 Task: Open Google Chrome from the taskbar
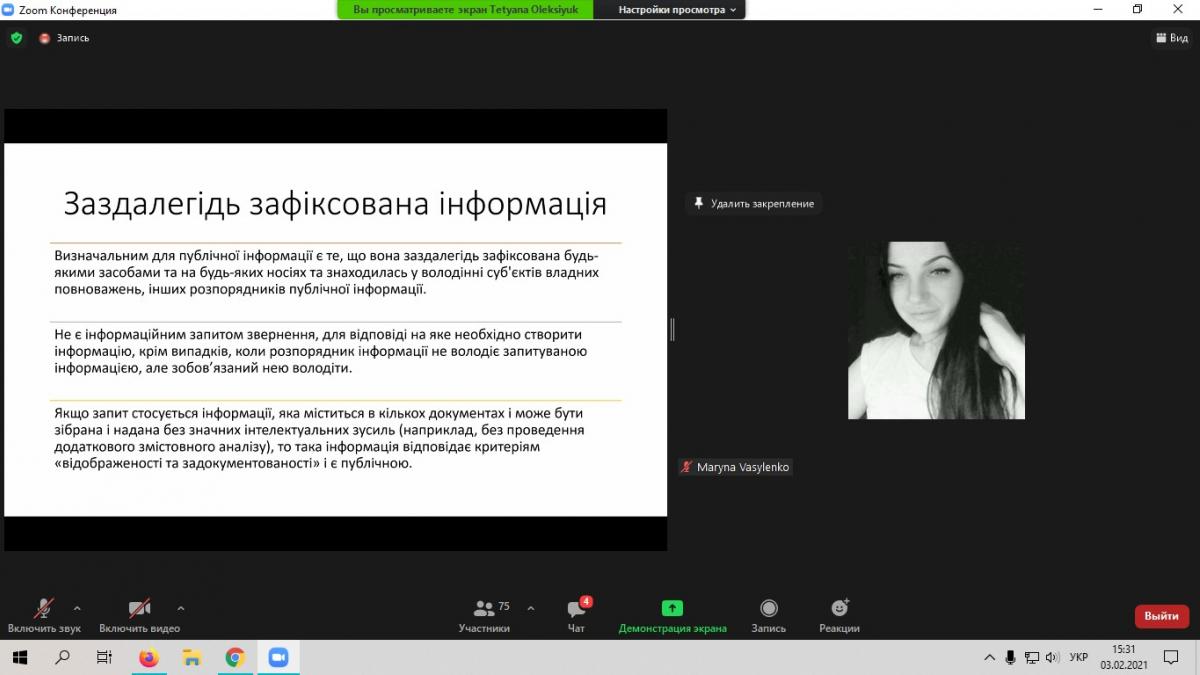pos(235,657)
